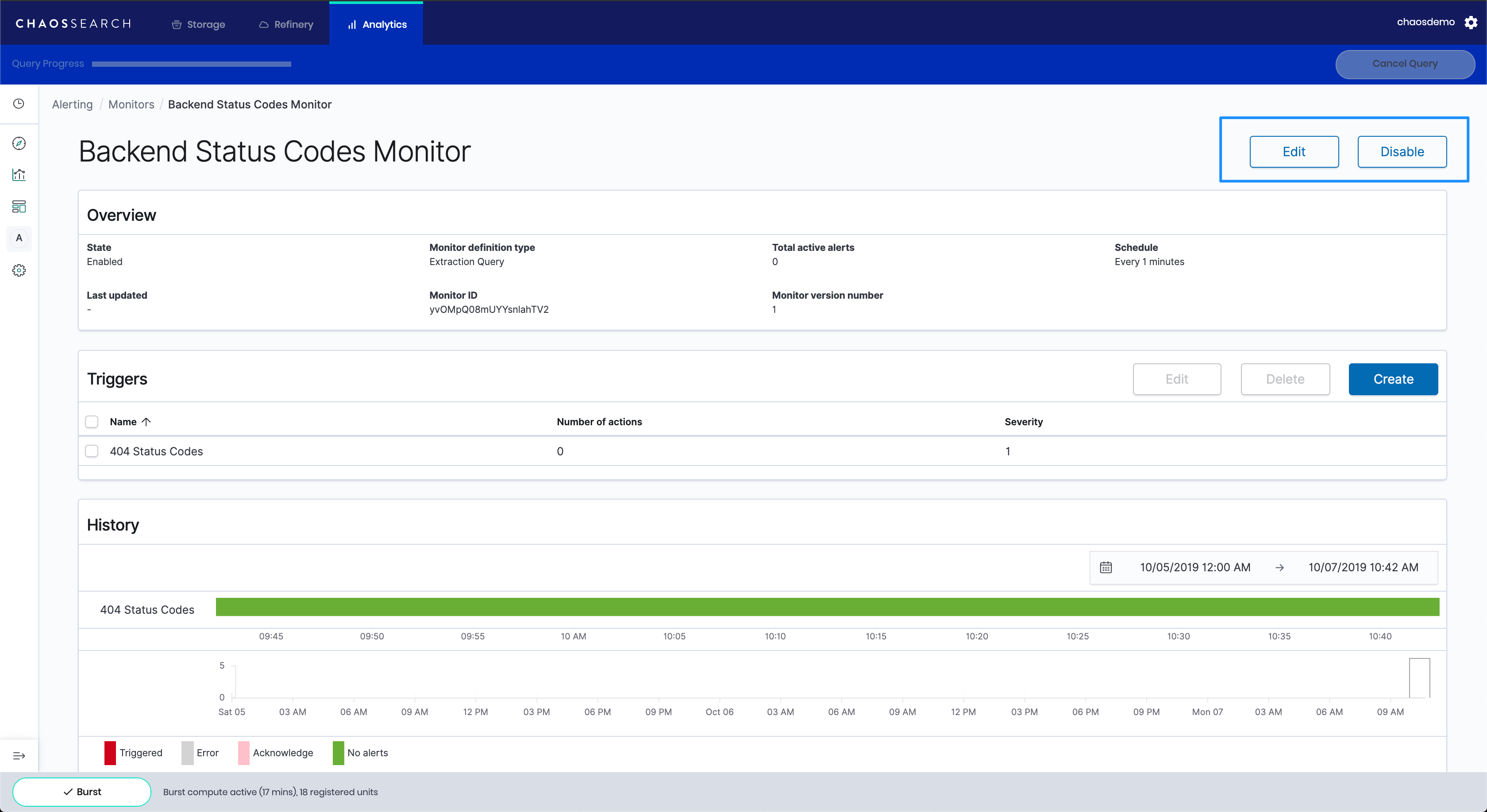Switch to the Storage tab

point(199,24)
